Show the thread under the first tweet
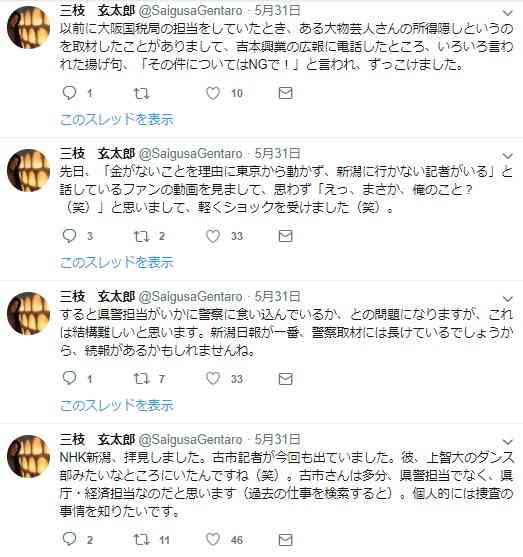This screenshot has height=557, width=523. (117, 119)
